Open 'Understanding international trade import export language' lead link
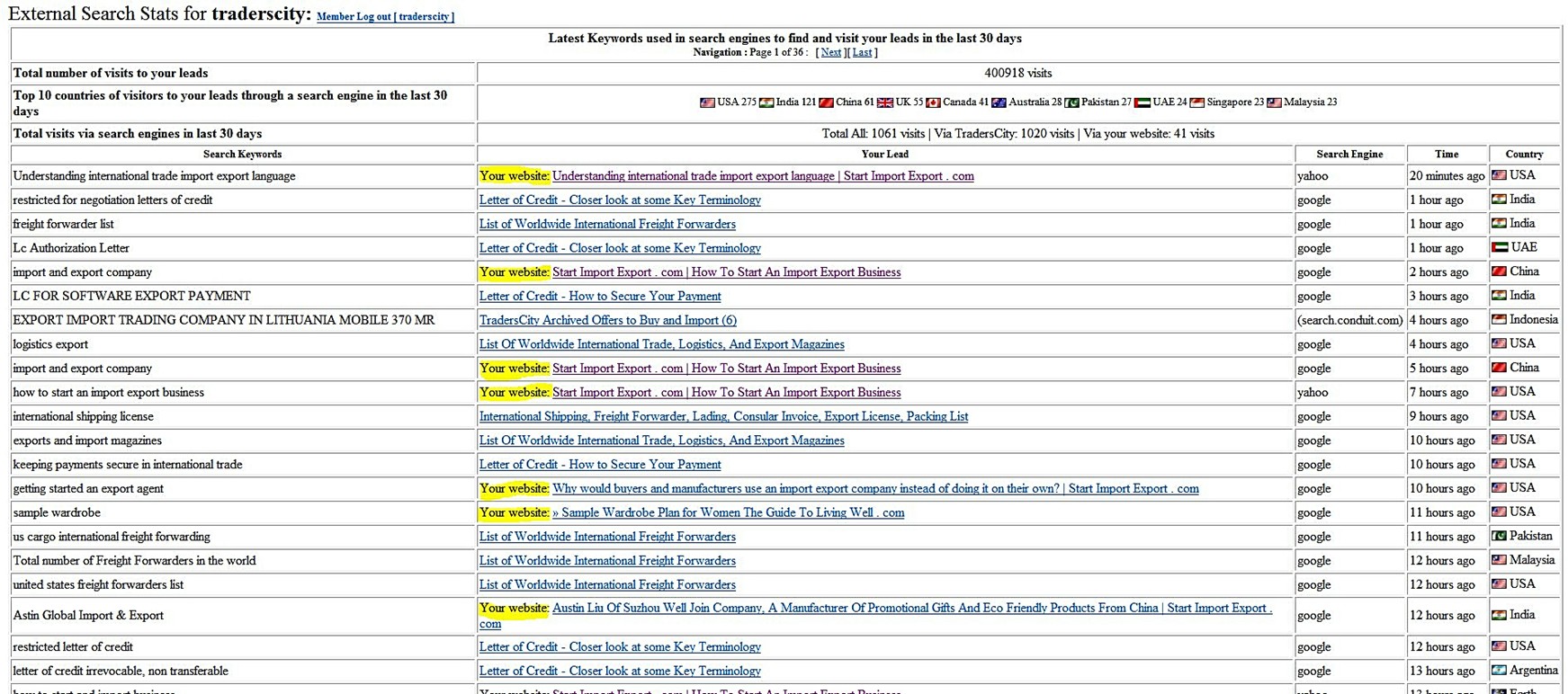Image resolution: width=1568 pixels, height=694 pixels. pyautogui.click(x=763, y=176)
